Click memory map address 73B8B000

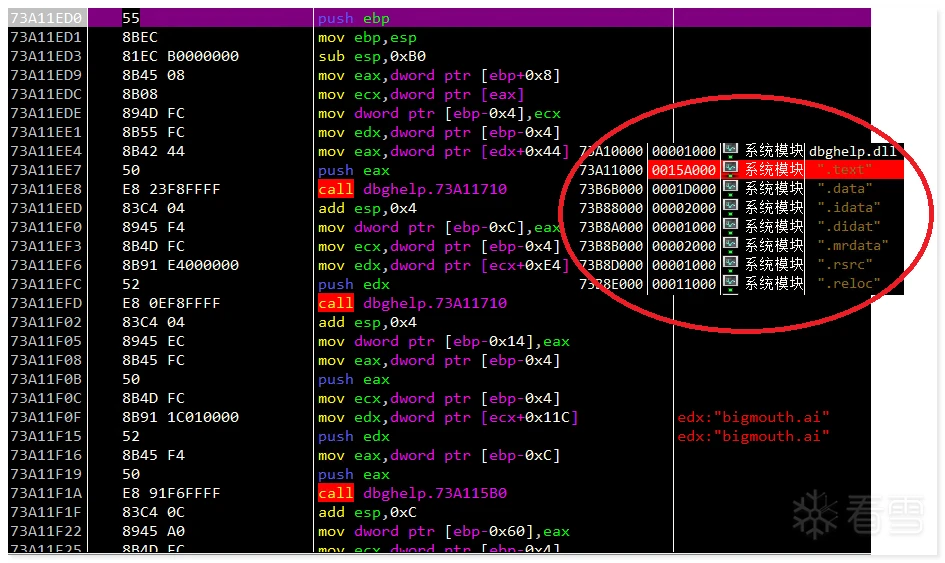611,246
